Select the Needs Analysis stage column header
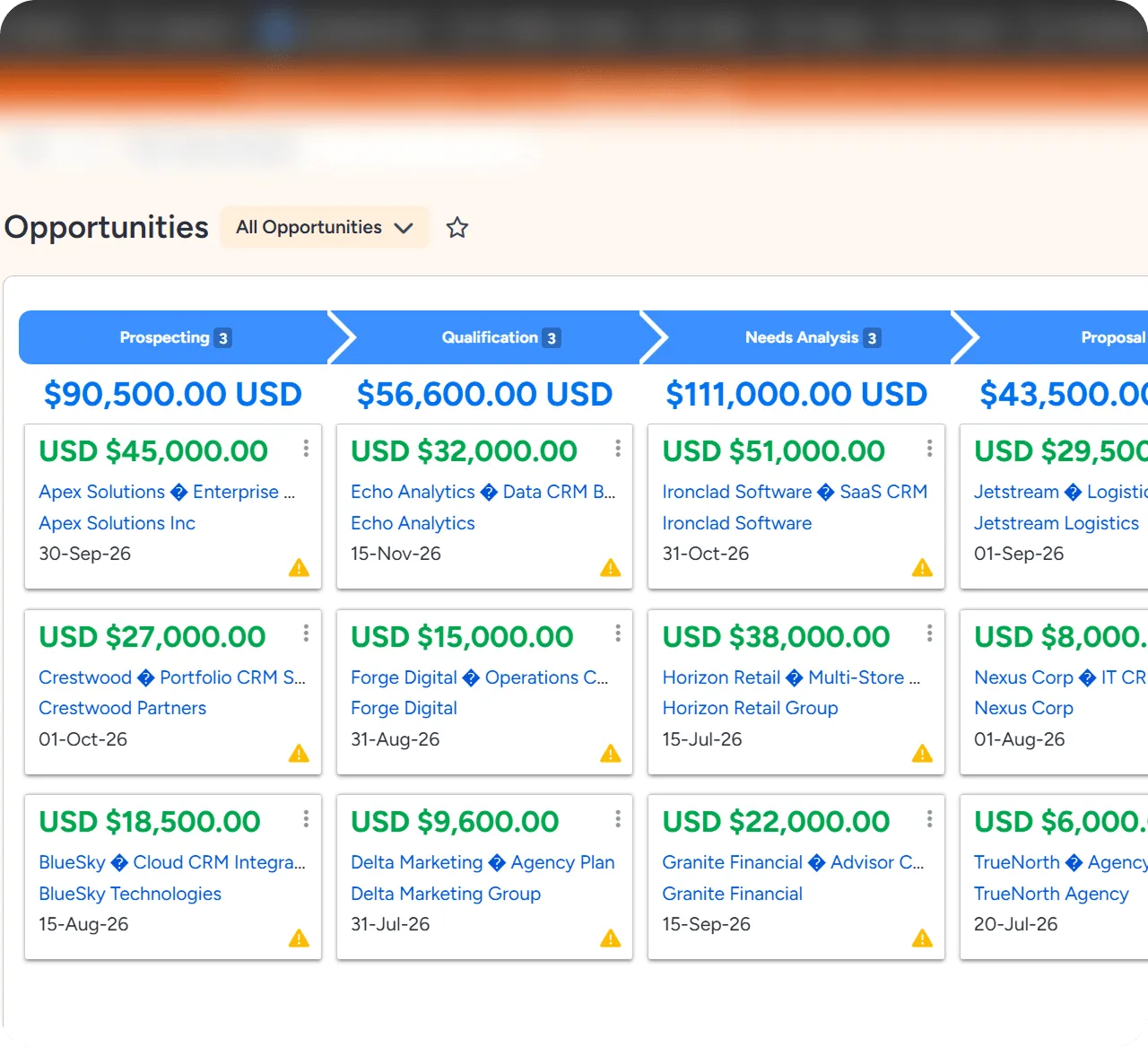The height and width of the screenshot is (1048, 1148). (812, 337)
